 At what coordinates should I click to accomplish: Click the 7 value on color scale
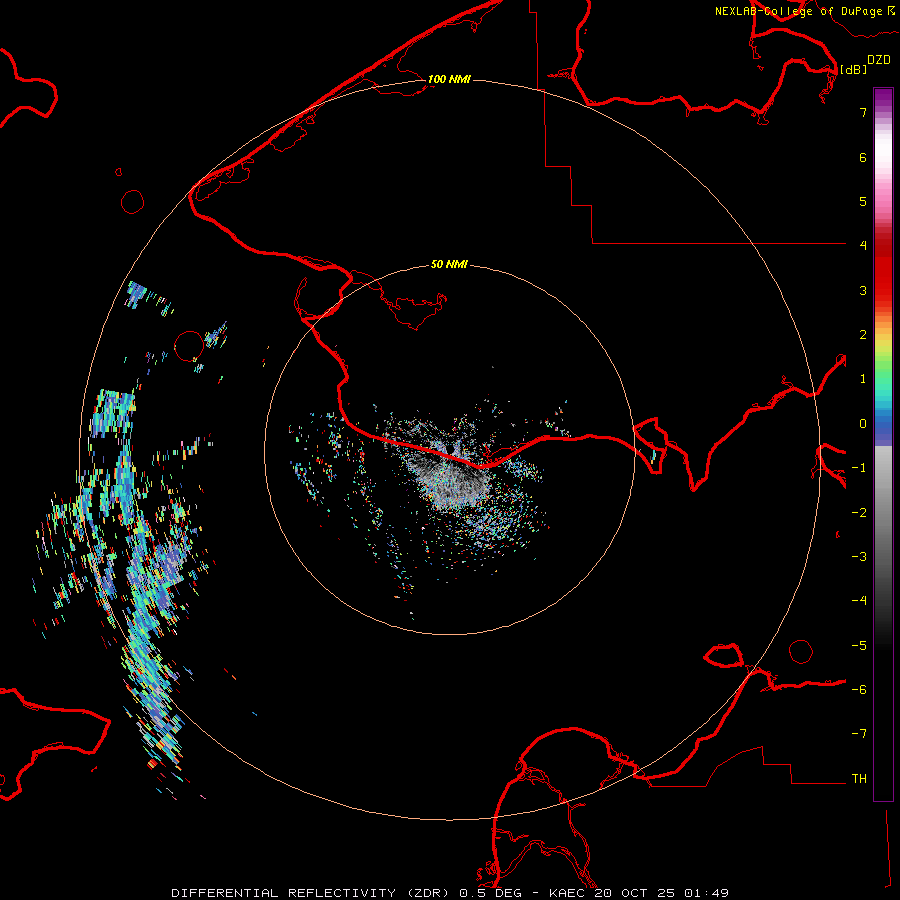(863, 112)
